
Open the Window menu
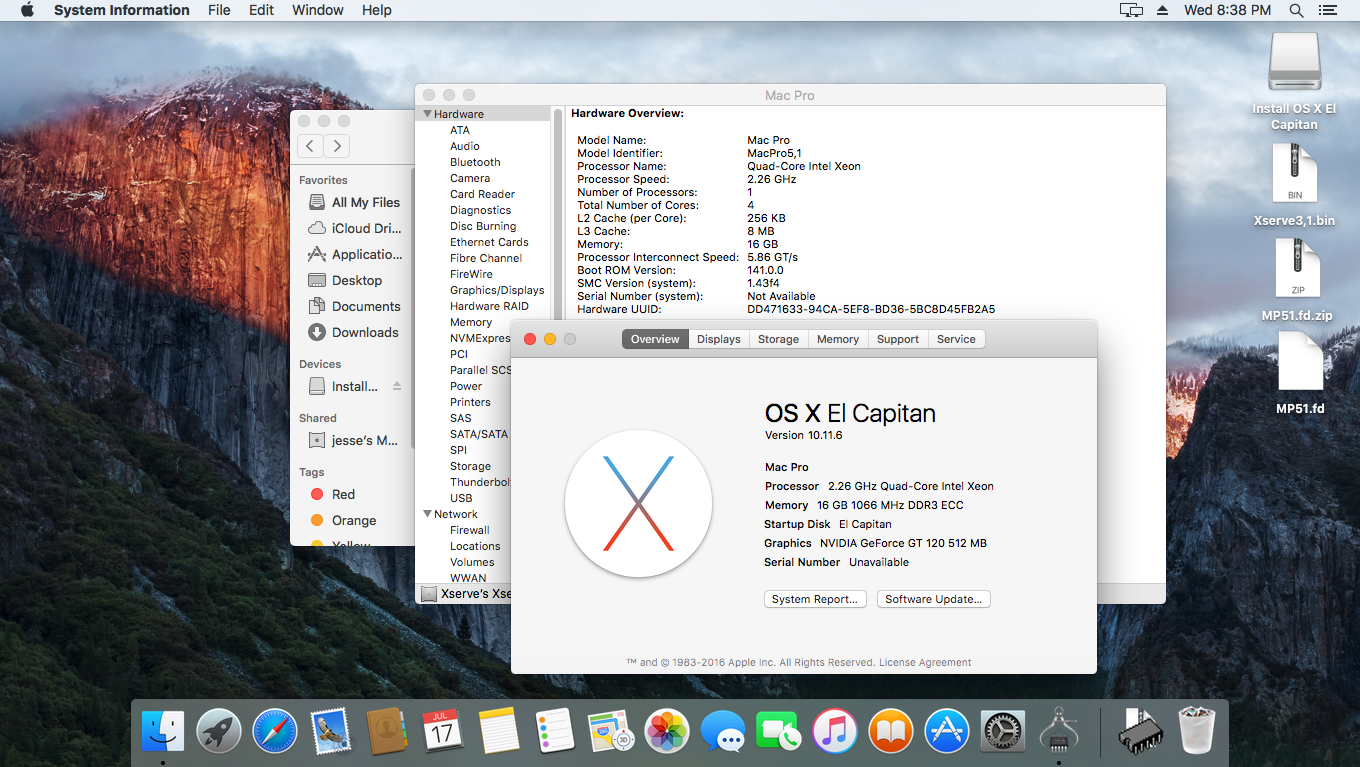pos(318,10)
